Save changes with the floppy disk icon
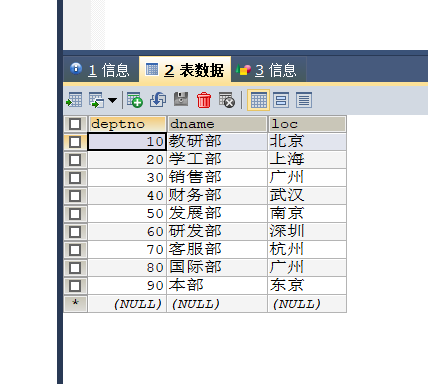This screenshot has width=428, height=384. coord(181,100)
